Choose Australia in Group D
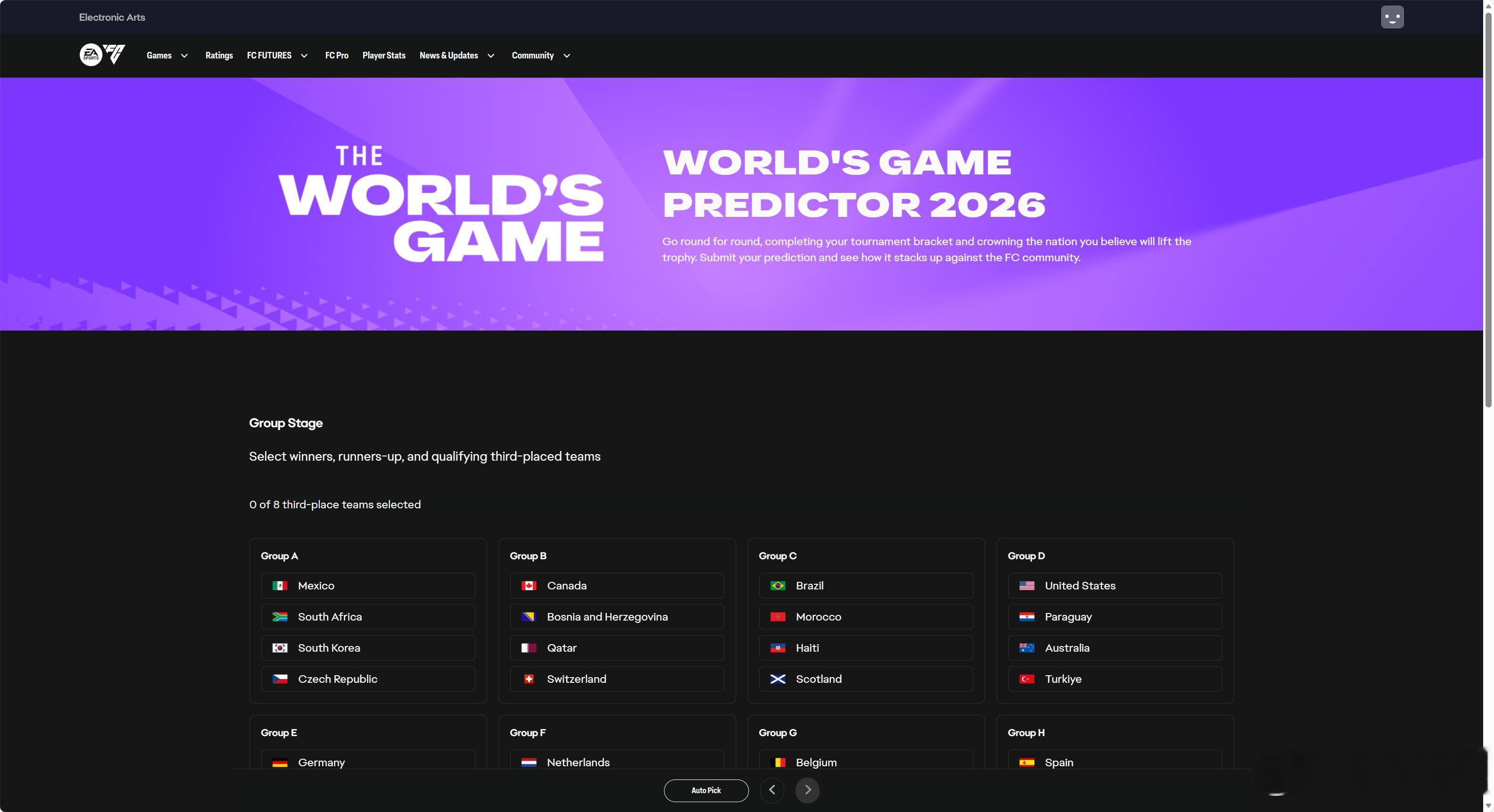 1115,648
